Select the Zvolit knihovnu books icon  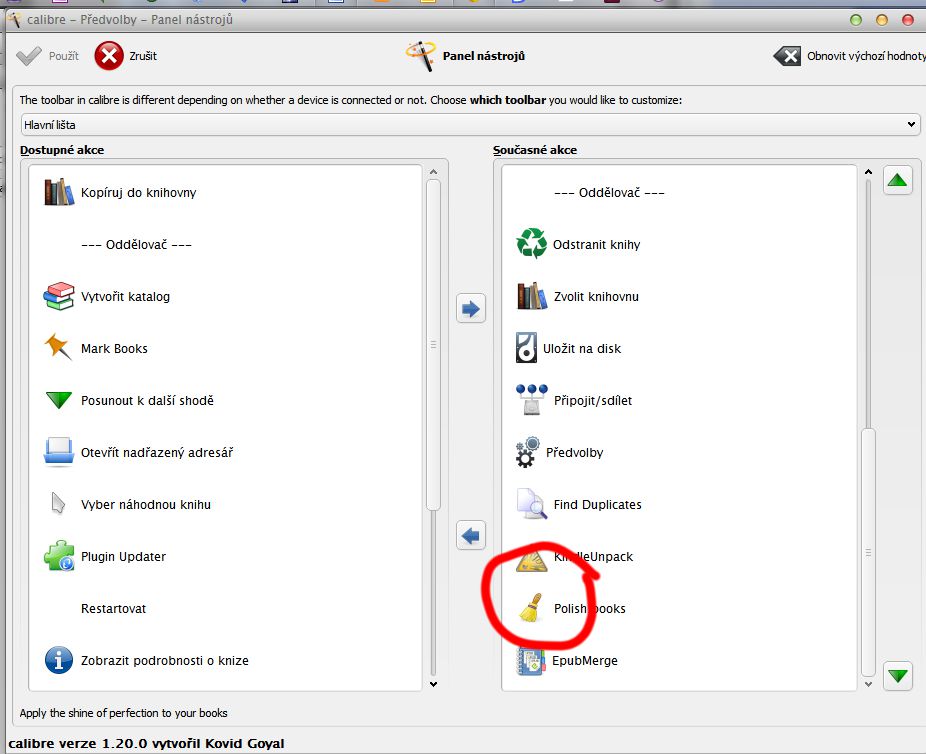(532, 296)
